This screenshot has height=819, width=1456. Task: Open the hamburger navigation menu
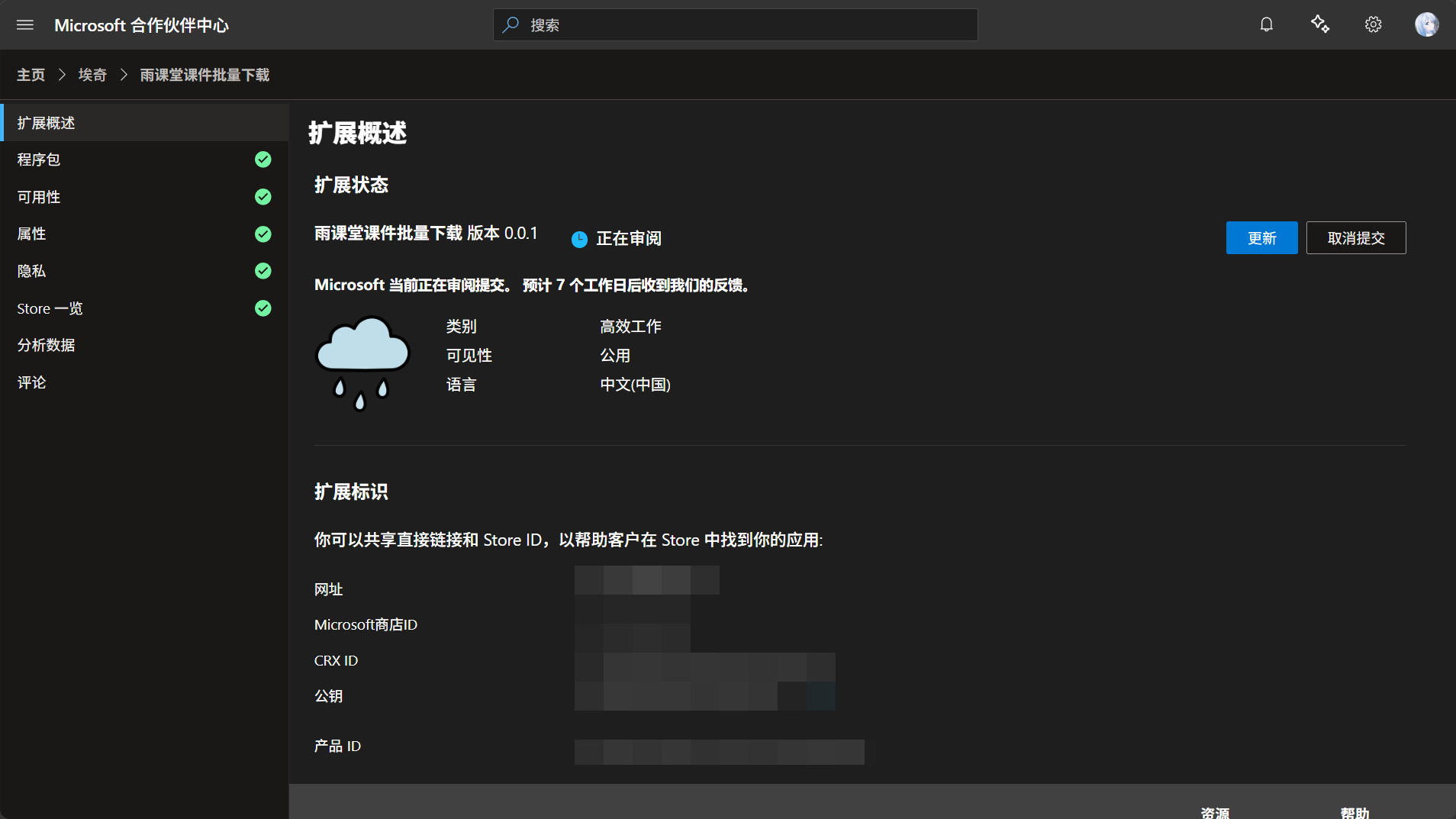point(25,25)
